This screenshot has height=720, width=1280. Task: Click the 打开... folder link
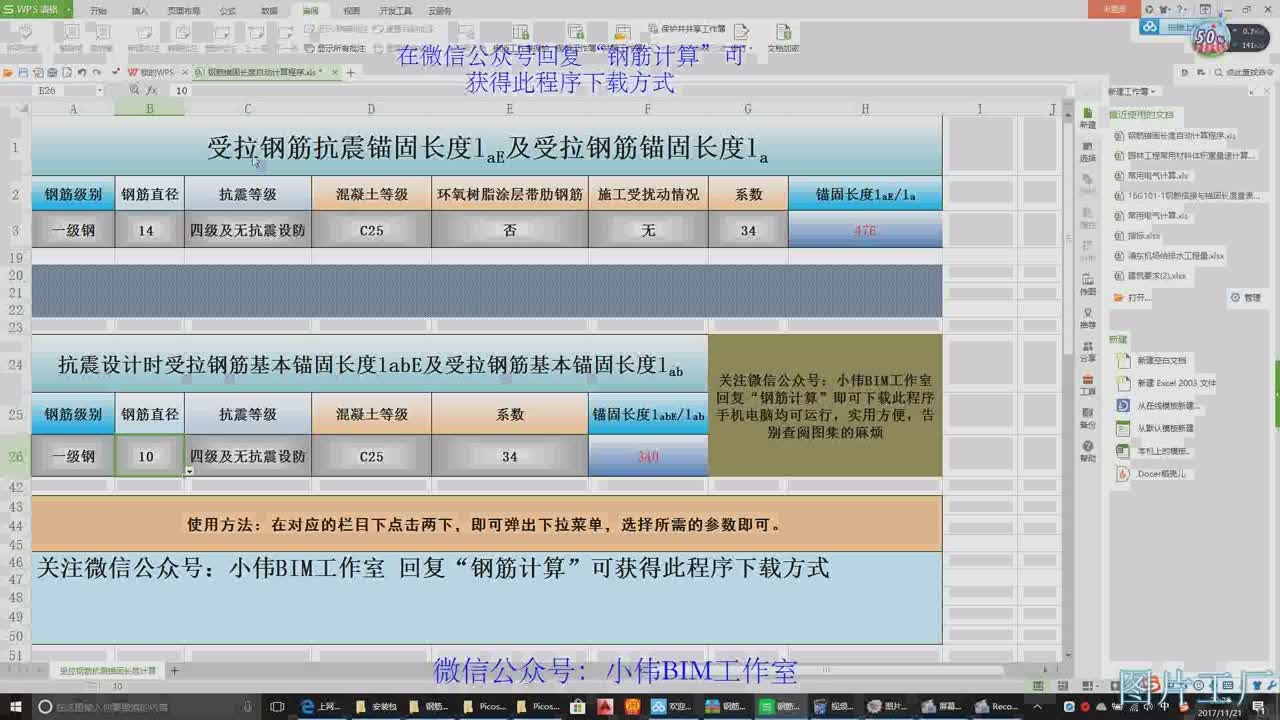pyautogui.click(x=1131, y=297)
